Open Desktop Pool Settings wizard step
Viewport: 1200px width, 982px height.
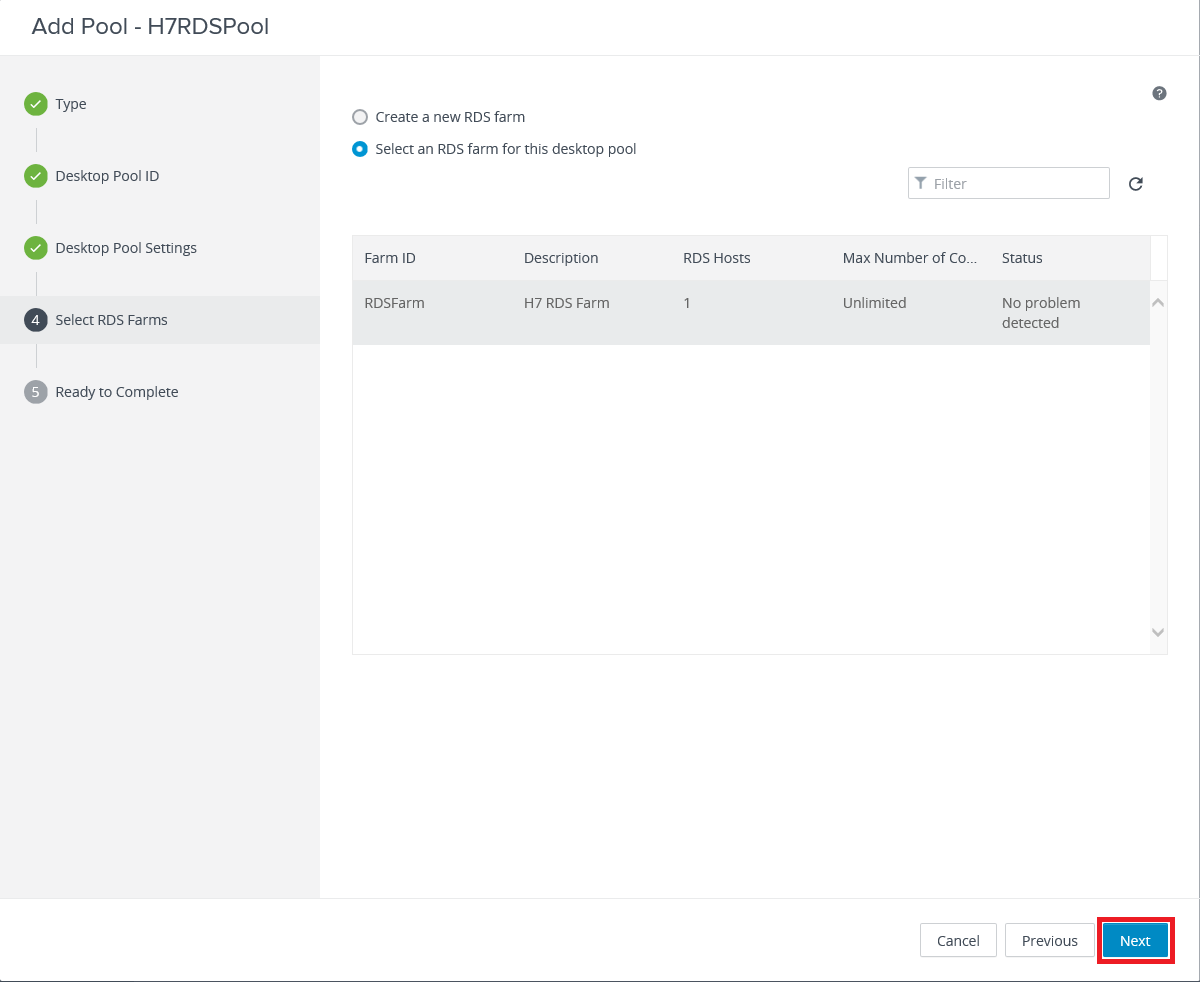126,248
